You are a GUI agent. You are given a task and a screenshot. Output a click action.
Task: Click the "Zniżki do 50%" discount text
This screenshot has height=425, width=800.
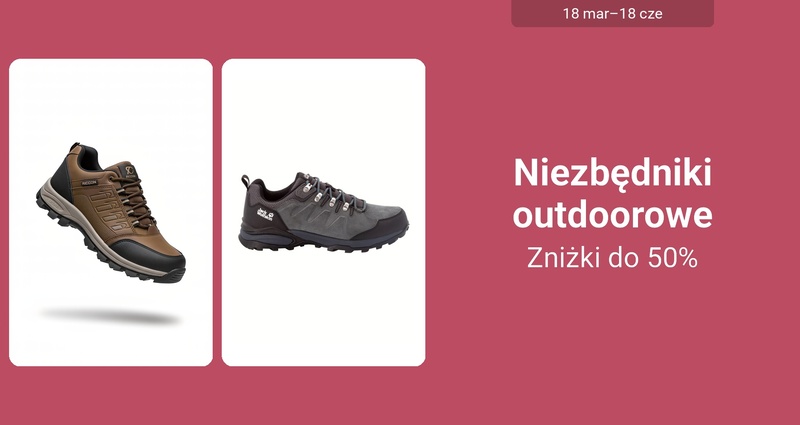[612, 258]
